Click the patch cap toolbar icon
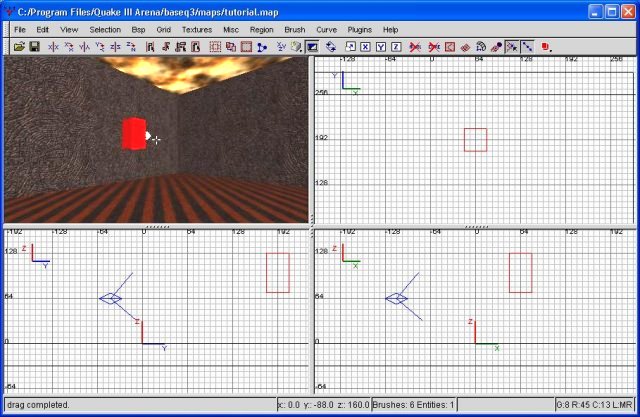Screen dimensions: 640x417 click(465, 47)
